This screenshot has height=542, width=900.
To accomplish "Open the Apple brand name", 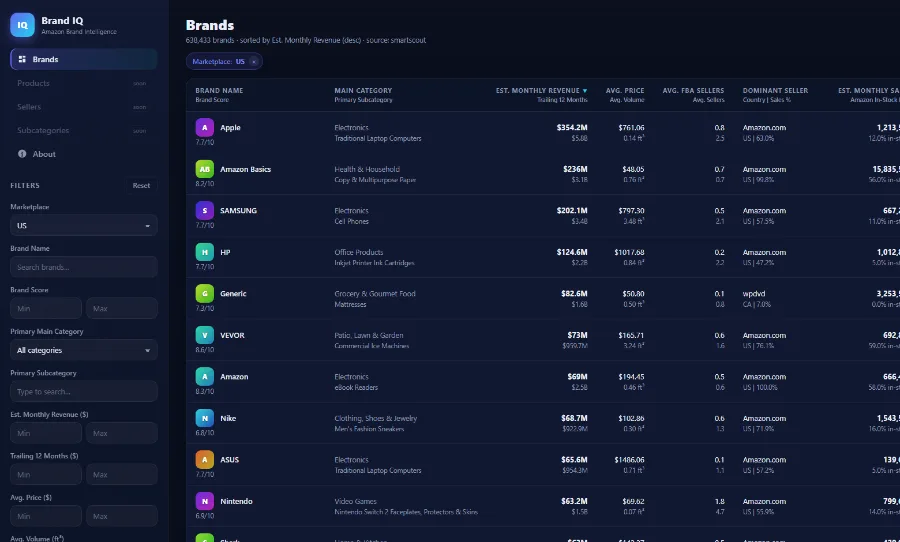I will [230, 127].
